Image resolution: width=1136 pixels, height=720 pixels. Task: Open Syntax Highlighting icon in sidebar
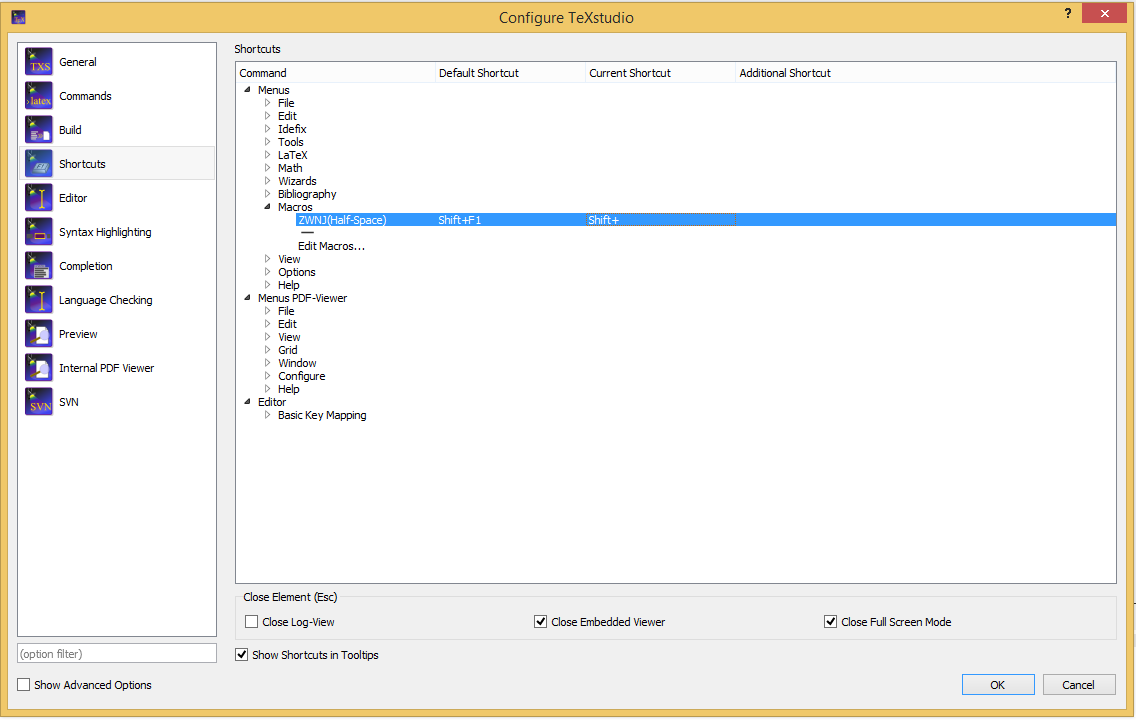39,232
